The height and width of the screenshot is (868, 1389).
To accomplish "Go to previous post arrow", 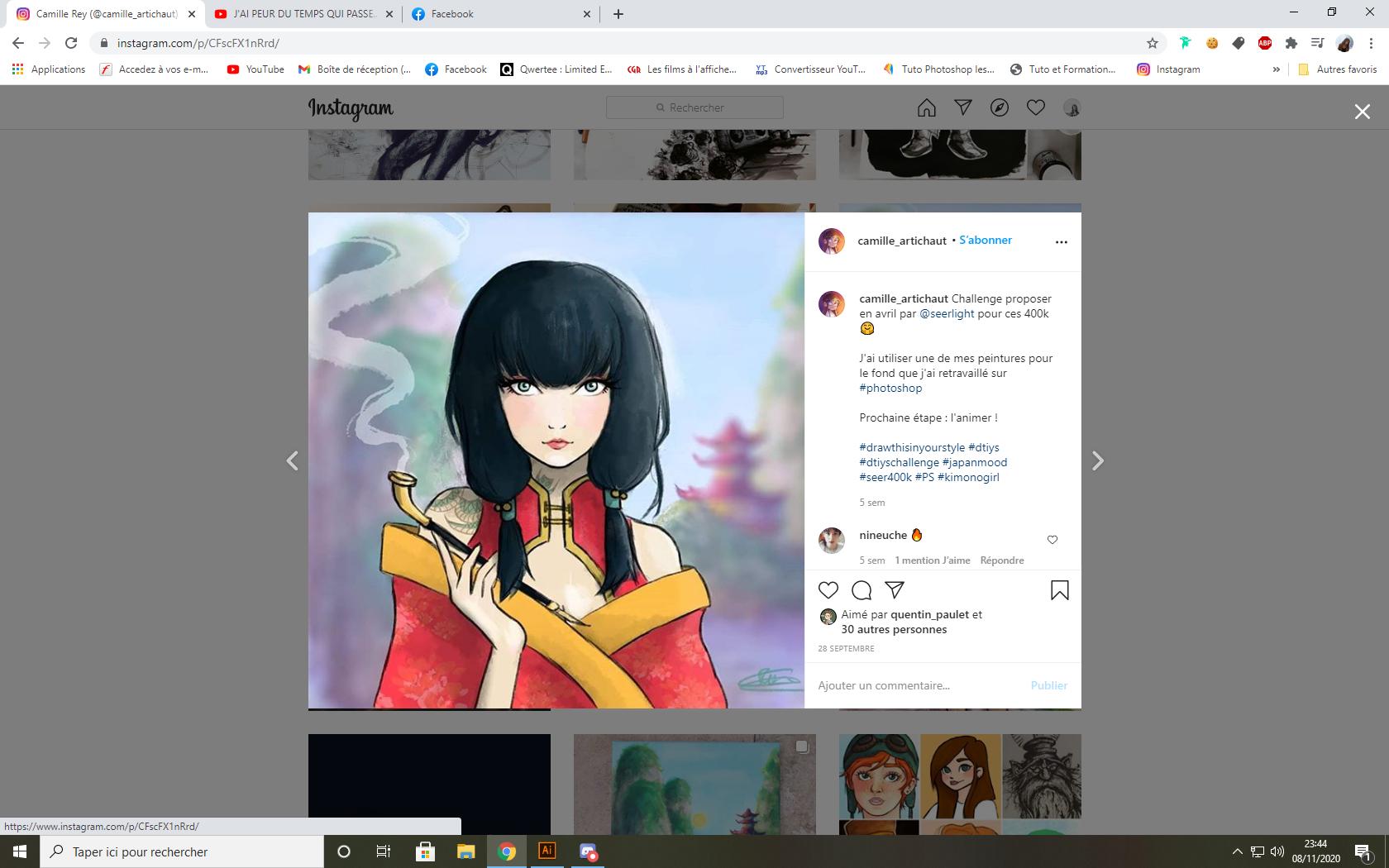I will [292, 460].
